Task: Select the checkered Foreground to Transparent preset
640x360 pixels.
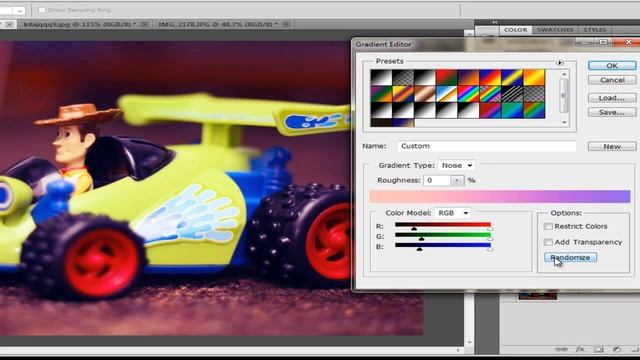Action: pos(403,78)
